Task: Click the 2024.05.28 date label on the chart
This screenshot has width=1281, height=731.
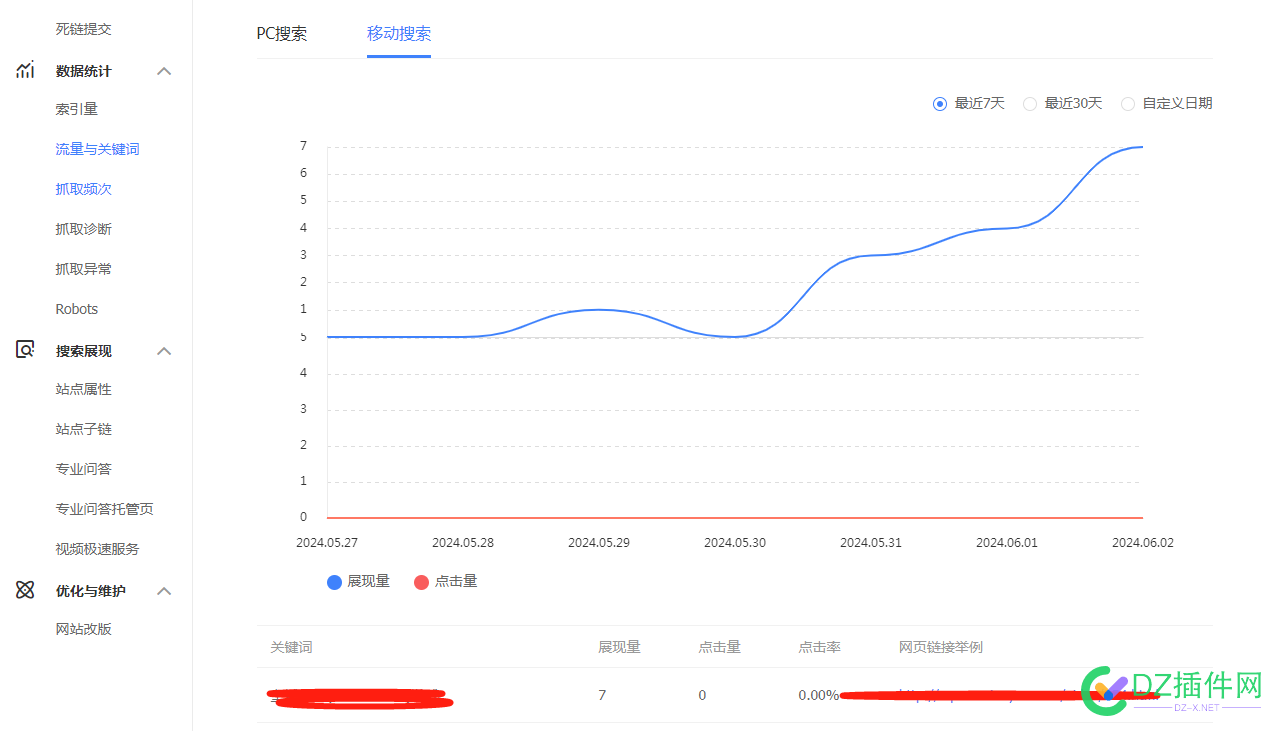Action: [x=463, y=543]
